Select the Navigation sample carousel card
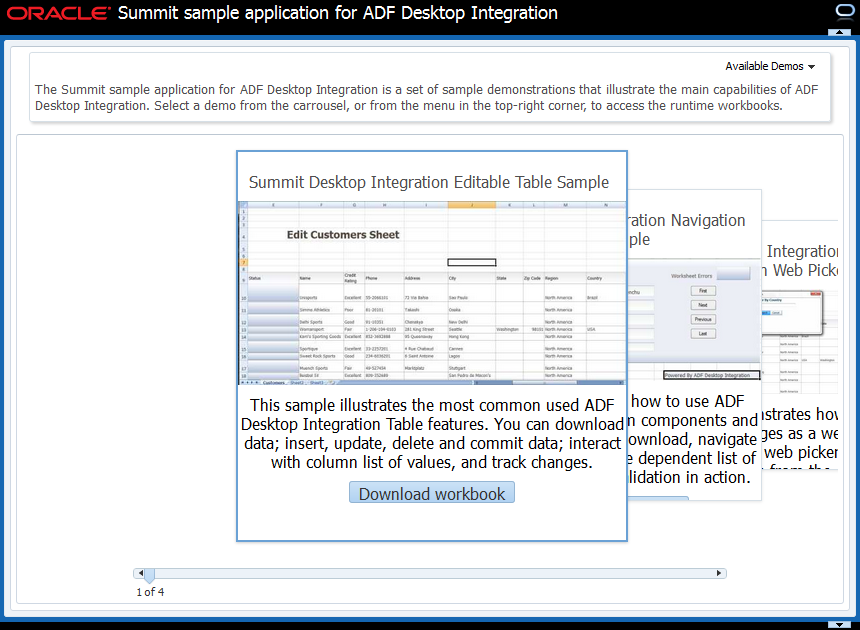The height and width of the screenshot is (630, 860). pyautogui.click(x=694, y=345)
